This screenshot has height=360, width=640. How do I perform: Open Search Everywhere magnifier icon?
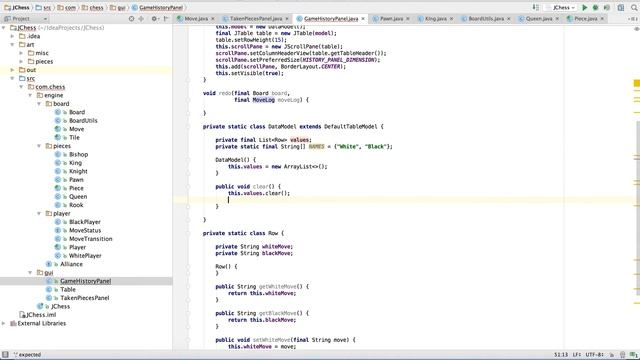634,7
